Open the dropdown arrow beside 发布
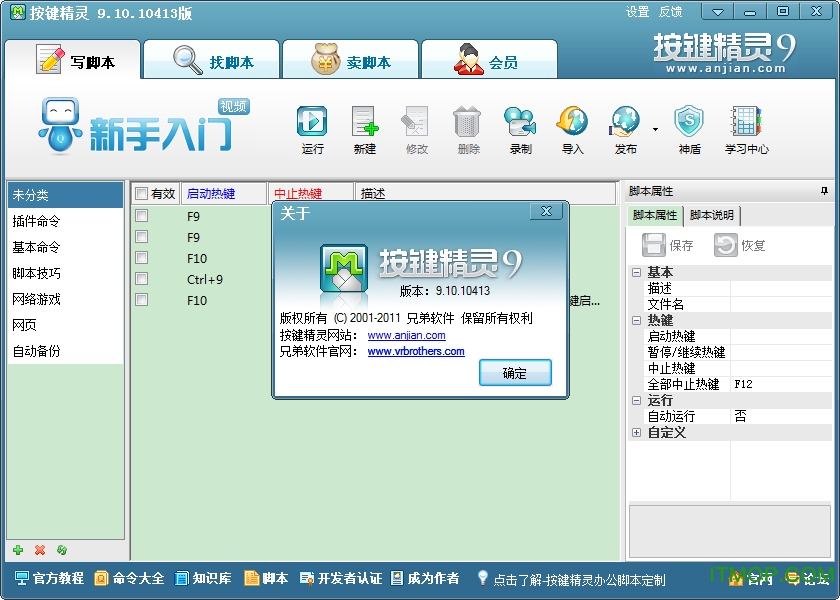The image size is (840, 600). coord(655,129)
